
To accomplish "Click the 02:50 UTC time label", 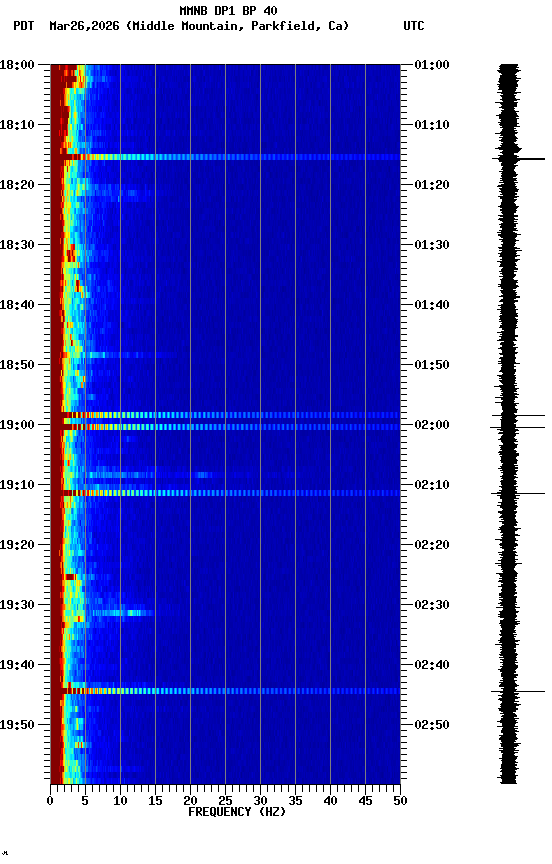I will coord(432,726).
